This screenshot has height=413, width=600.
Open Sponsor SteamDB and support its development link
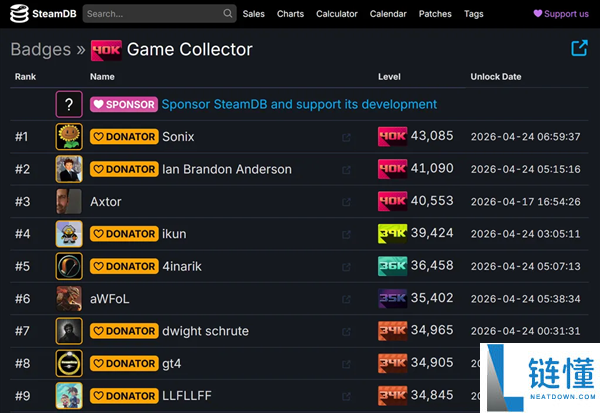click(299, 104)
